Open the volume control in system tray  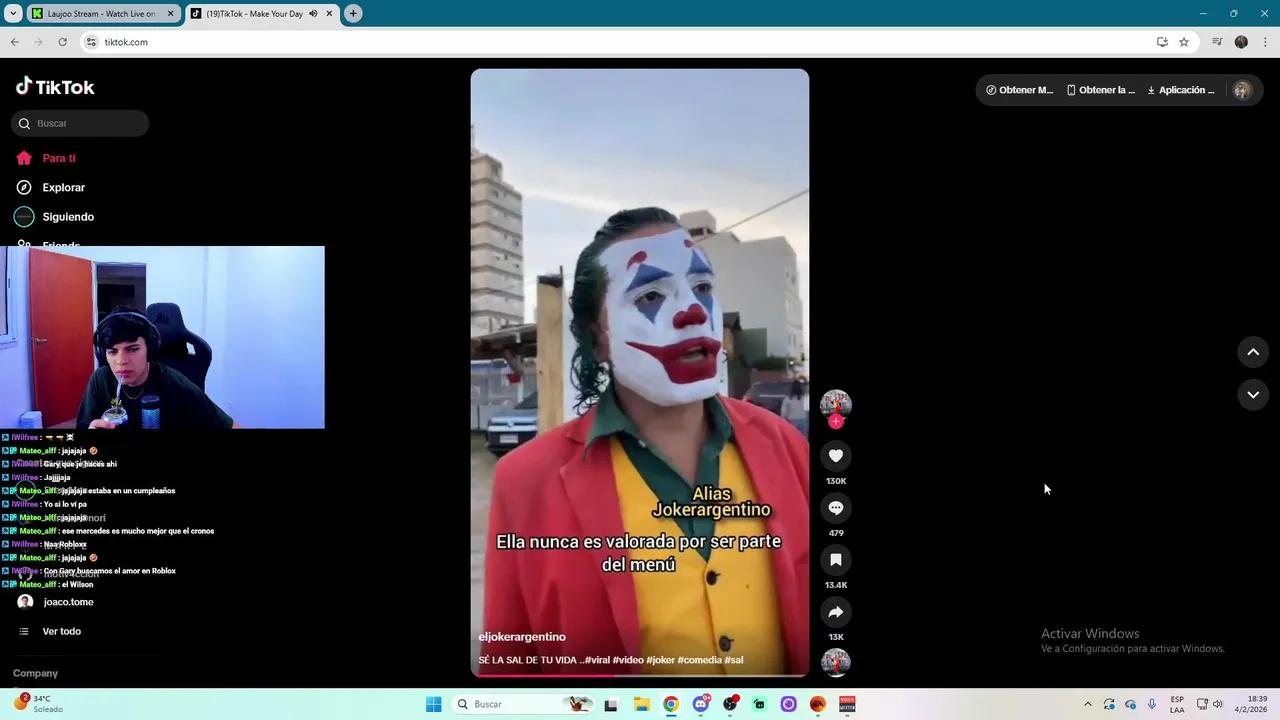[1218, 704]
